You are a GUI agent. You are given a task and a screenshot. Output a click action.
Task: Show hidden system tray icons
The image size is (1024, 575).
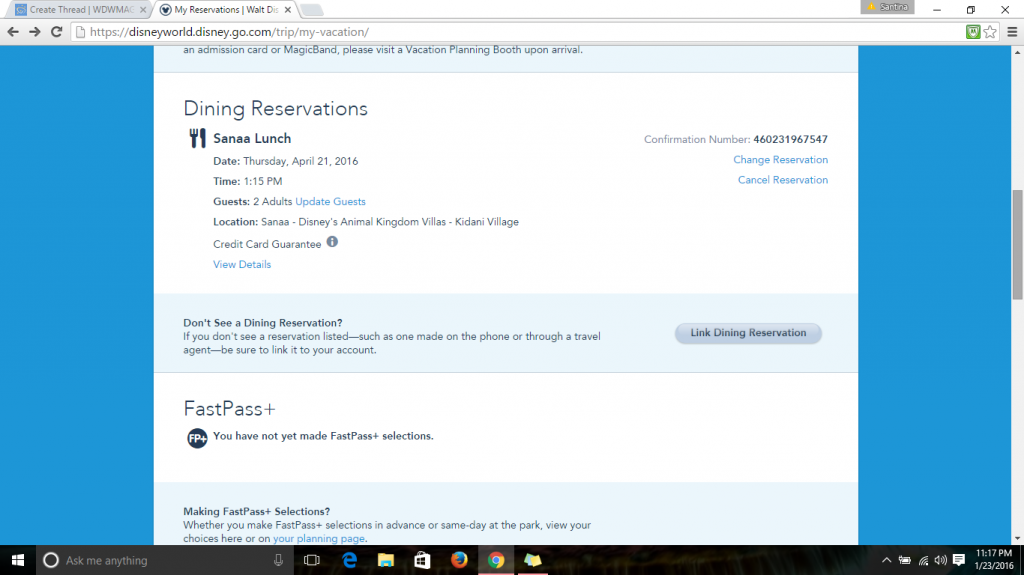point(887,560)
